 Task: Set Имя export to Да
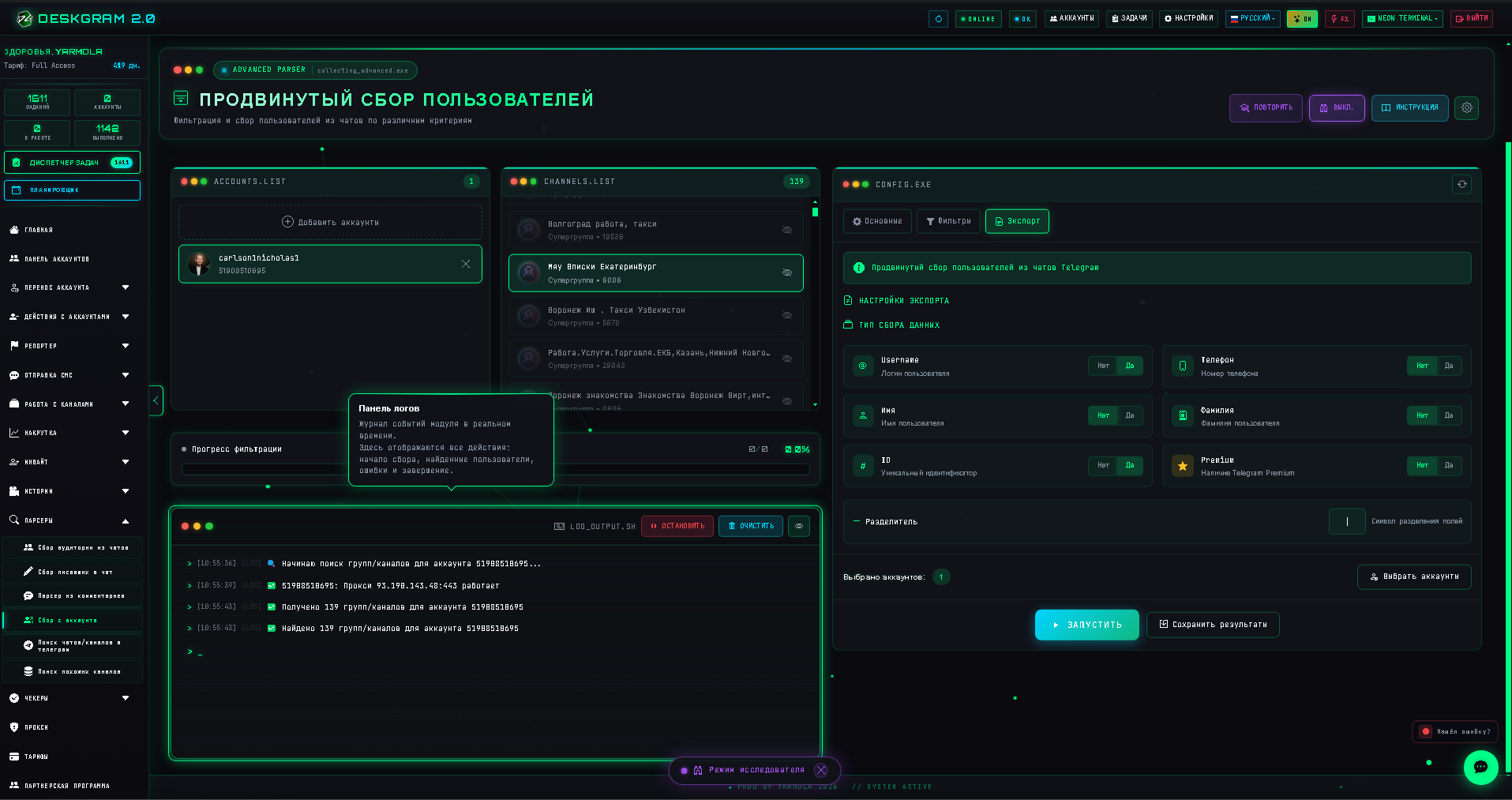[x=1130, y=415]
